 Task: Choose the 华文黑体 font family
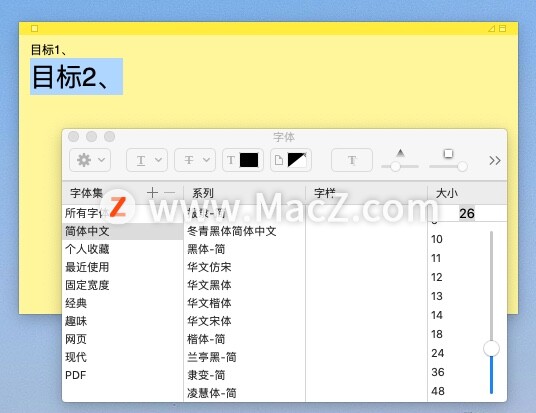[x=244, y=285]
